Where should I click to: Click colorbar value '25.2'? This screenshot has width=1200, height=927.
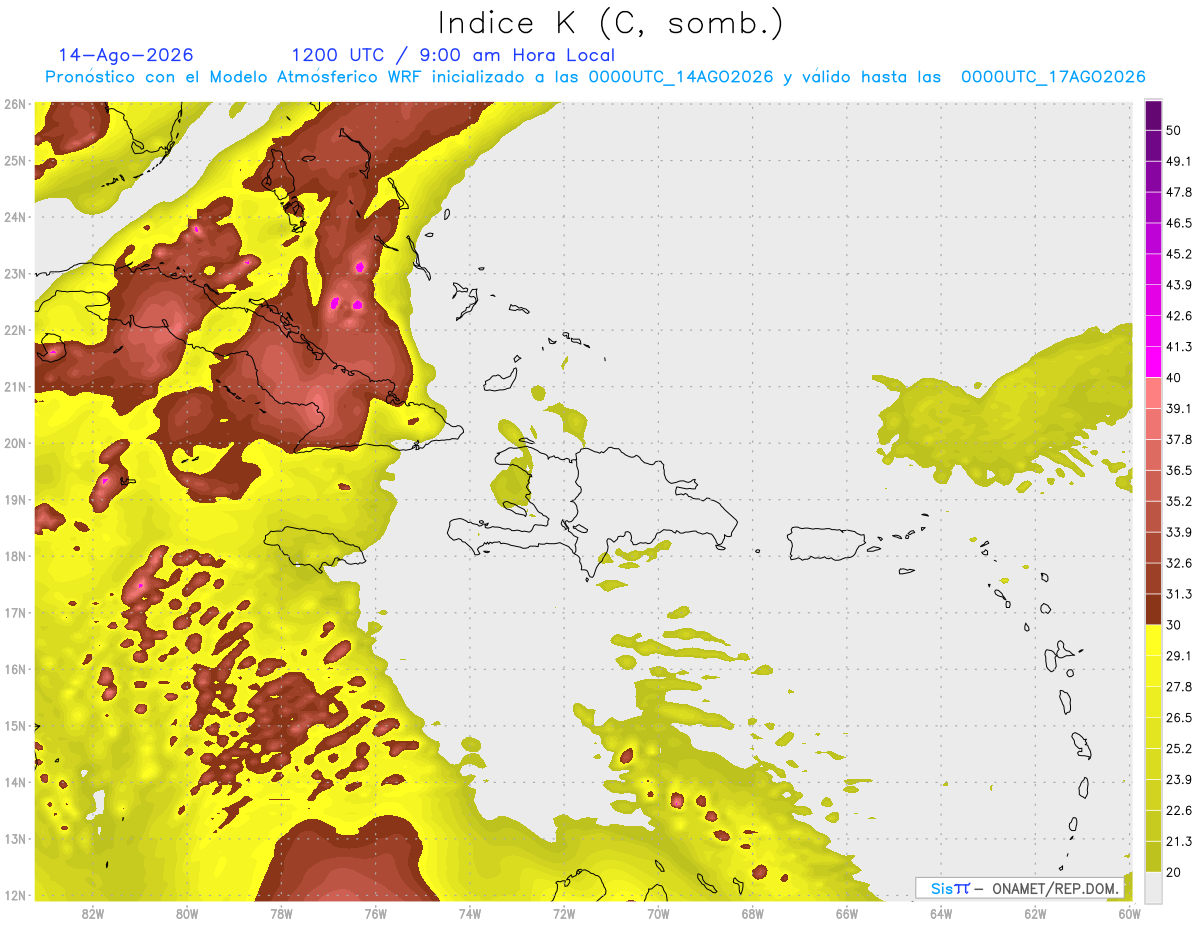pos(1178,749)
